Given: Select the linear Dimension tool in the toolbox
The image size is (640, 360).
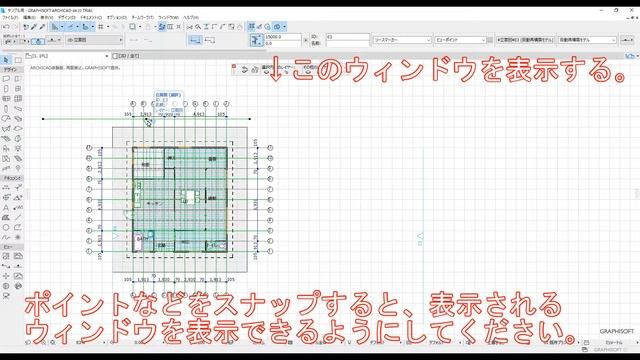Looking at the screenshot, I should click(x=6, y=187).
